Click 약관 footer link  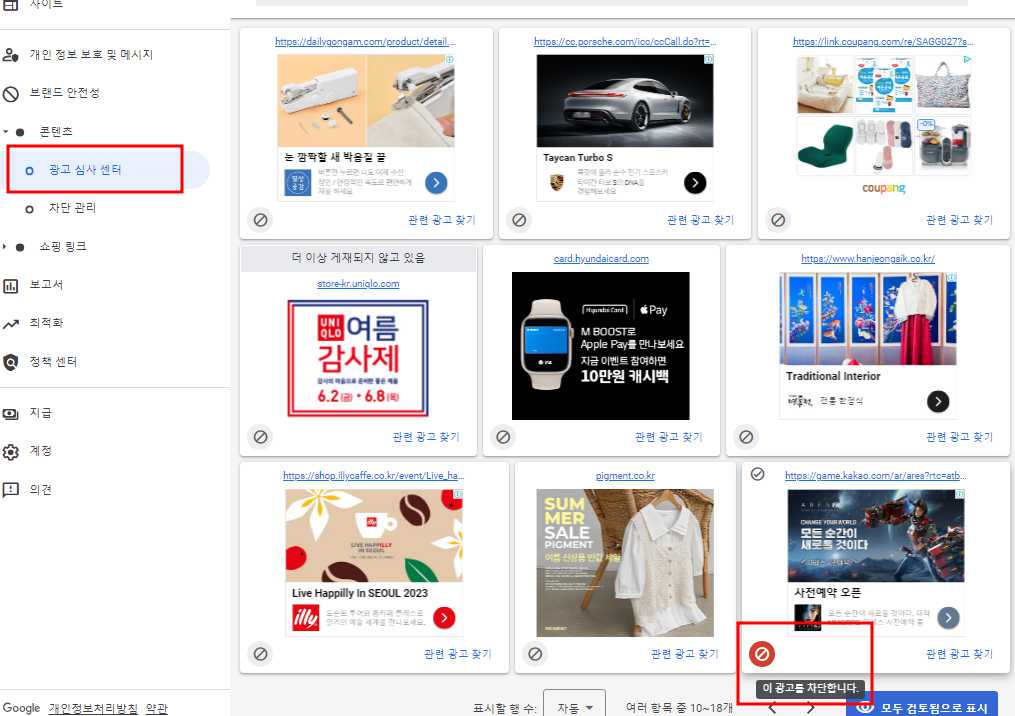157,708
